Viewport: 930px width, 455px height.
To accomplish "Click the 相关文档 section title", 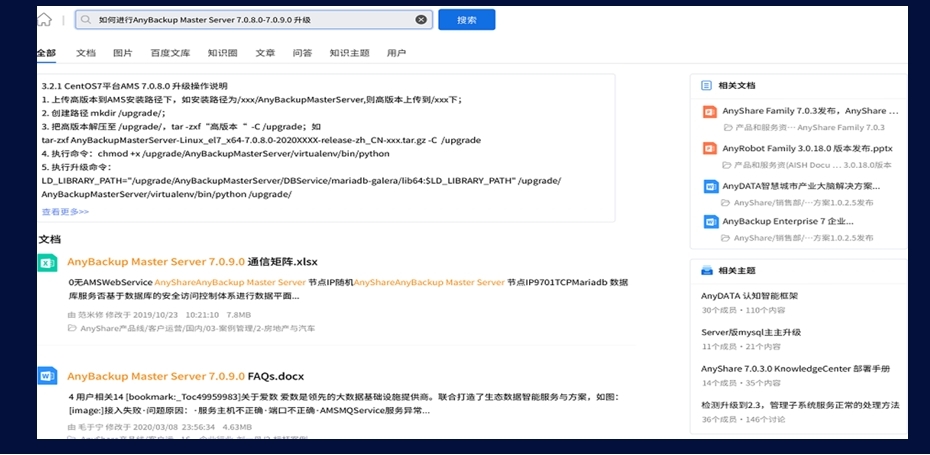I will click(737, 85).
